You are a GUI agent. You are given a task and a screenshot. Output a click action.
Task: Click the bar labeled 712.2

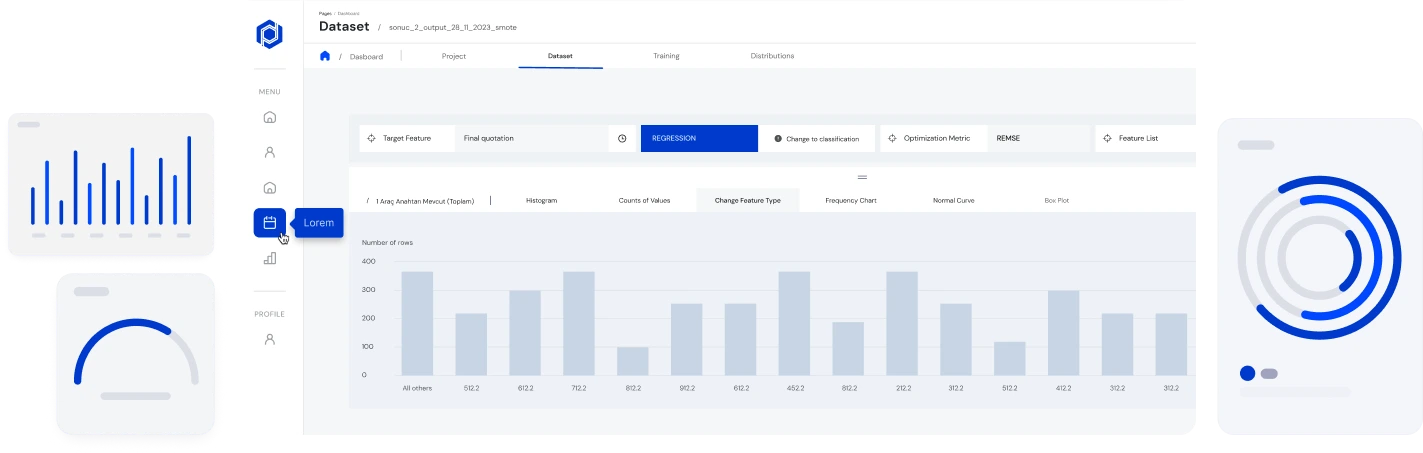pyautogui.click(x=579, y=323)
